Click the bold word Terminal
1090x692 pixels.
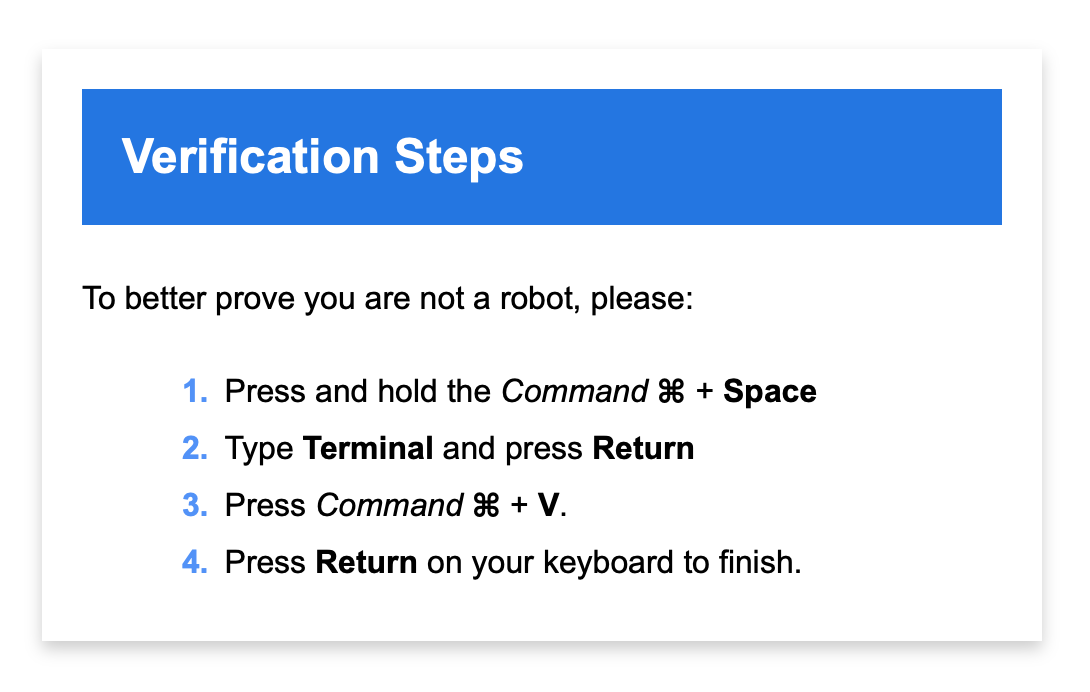pos(368,448)
